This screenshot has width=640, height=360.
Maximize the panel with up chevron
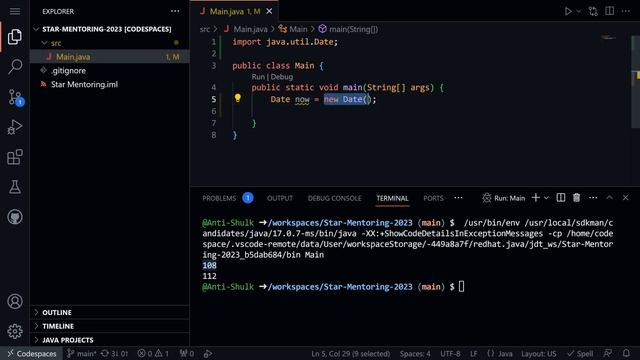(609, 198)
